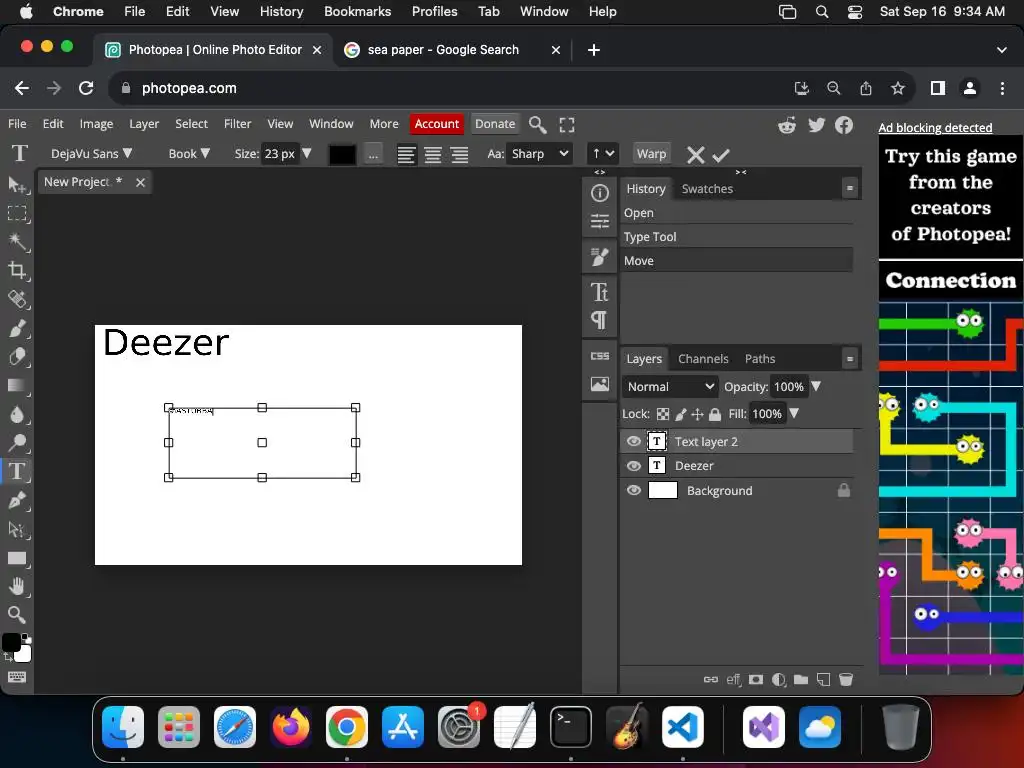Pick the Spot Healing Brush tool

pos(17,299)
